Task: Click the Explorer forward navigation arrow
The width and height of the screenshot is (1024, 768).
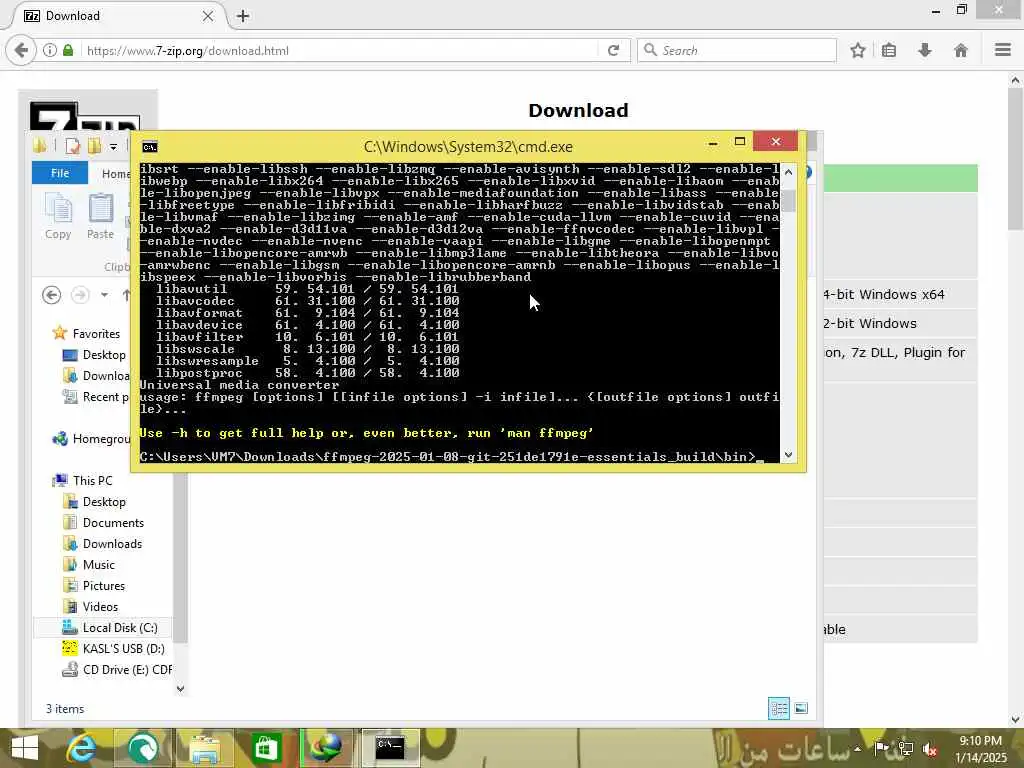Action: pyautogui.click(x=80, y=295)
